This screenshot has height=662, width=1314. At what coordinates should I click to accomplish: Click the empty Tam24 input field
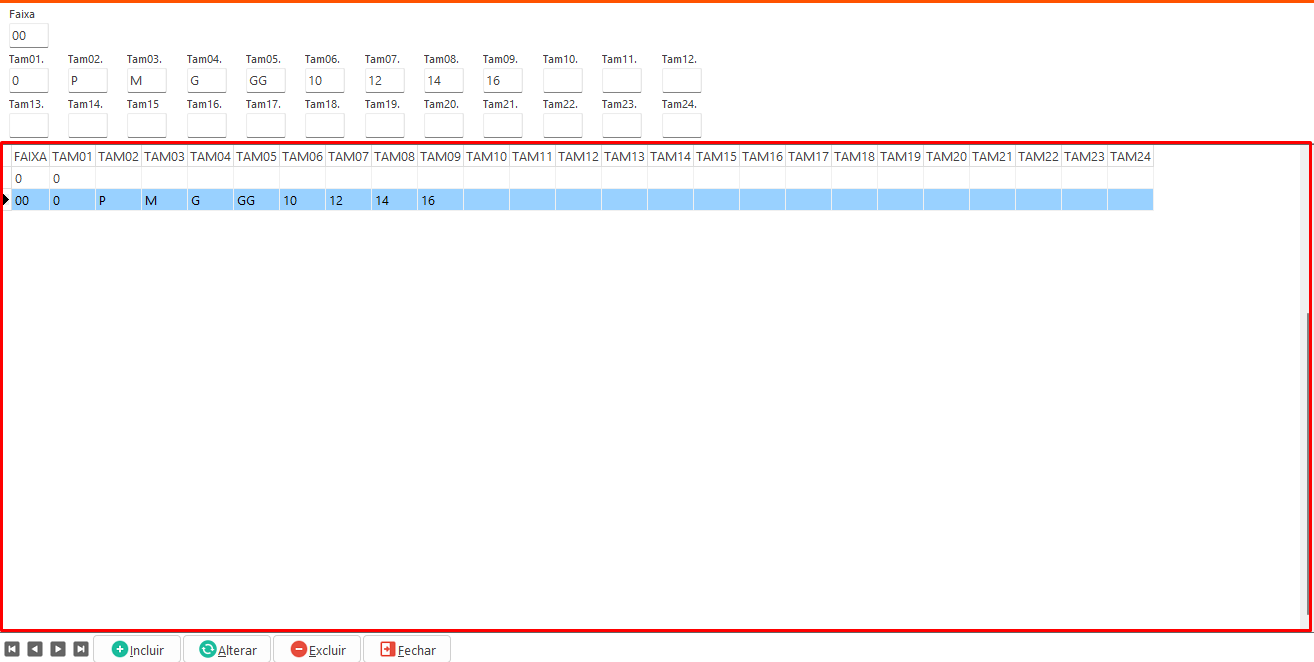pyautogui.click(x=681, y=125)
